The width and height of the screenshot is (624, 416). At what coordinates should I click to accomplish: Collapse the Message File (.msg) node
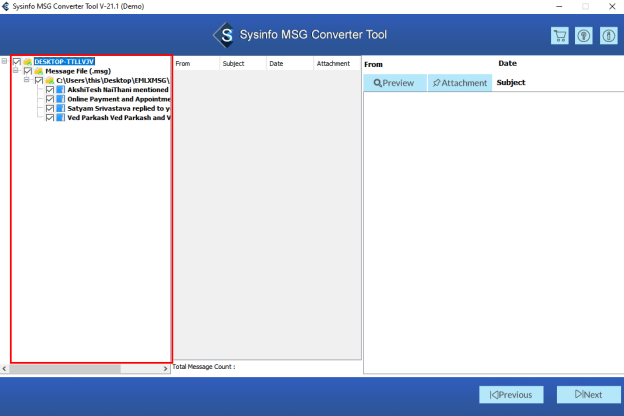coord(16,71)
